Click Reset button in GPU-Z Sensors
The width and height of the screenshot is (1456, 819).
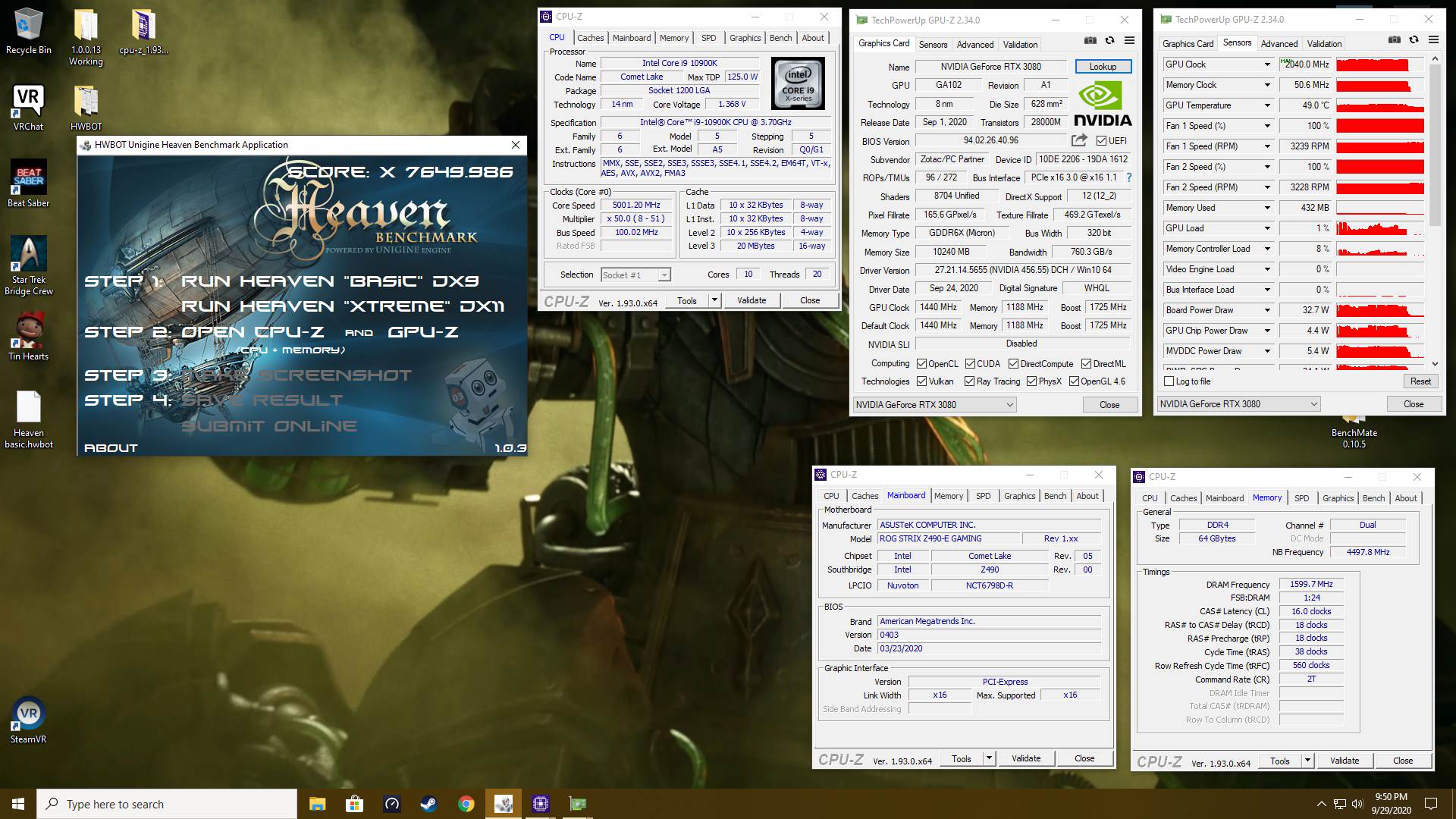click(x=1420, y=381)
